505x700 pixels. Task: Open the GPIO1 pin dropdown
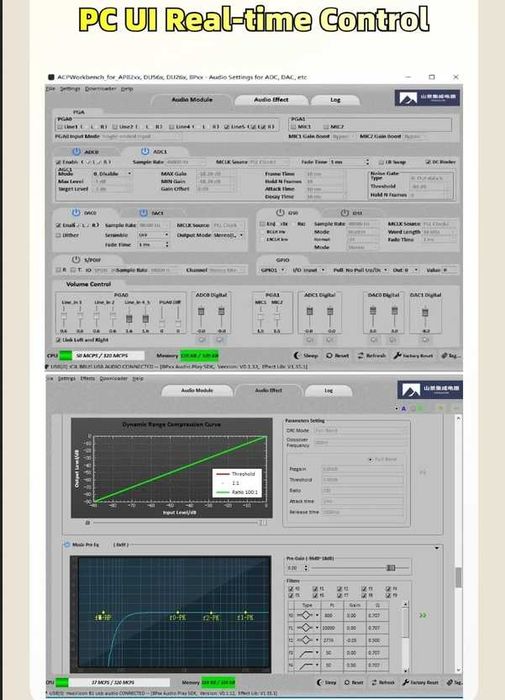(272, 270)
